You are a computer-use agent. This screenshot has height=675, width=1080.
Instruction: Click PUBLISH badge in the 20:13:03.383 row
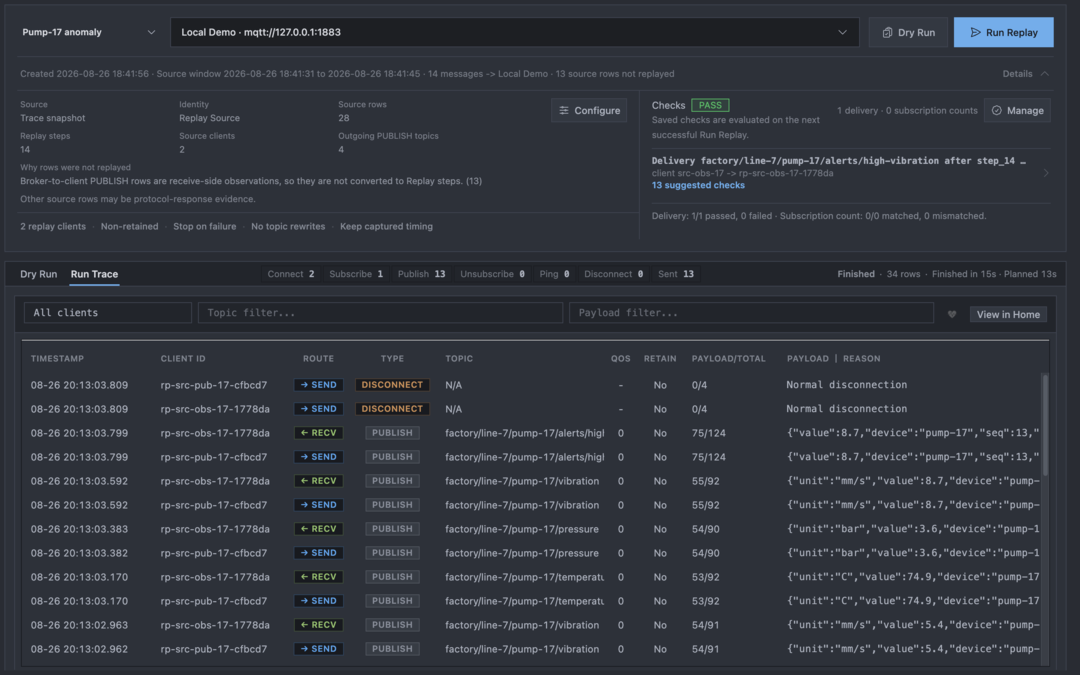(392, 530)
